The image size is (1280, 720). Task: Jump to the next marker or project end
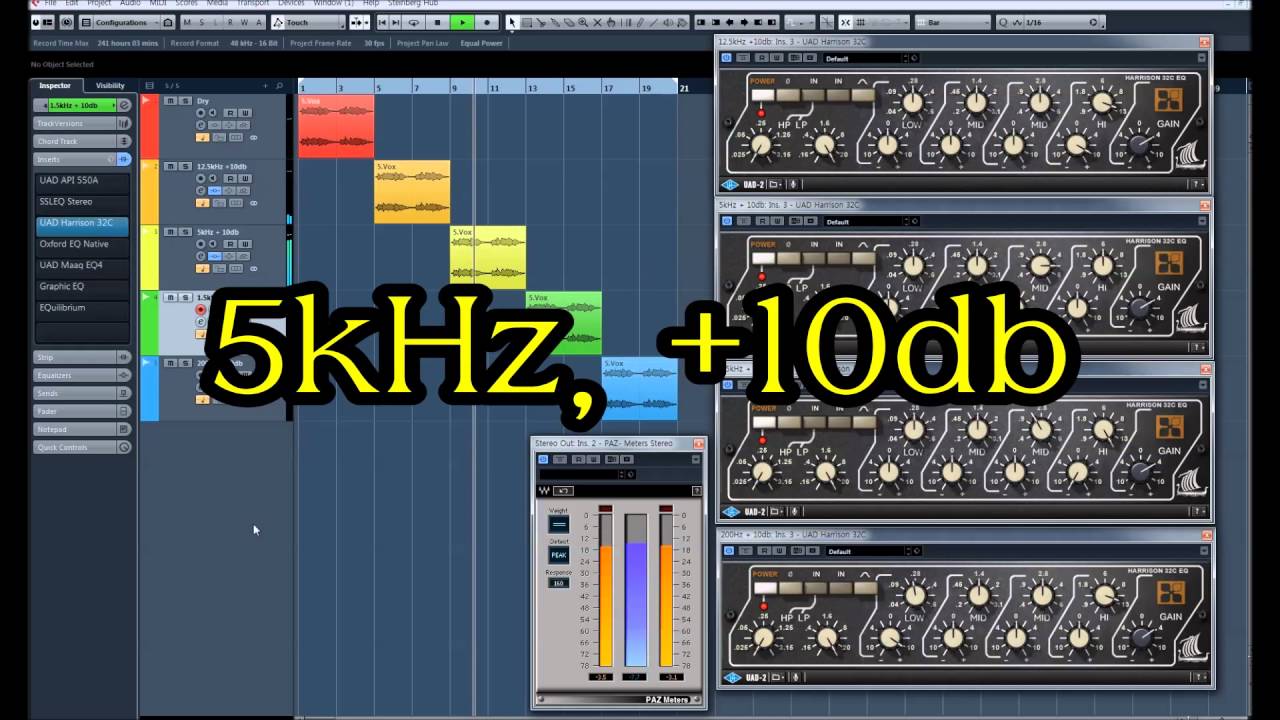point(396,22)
